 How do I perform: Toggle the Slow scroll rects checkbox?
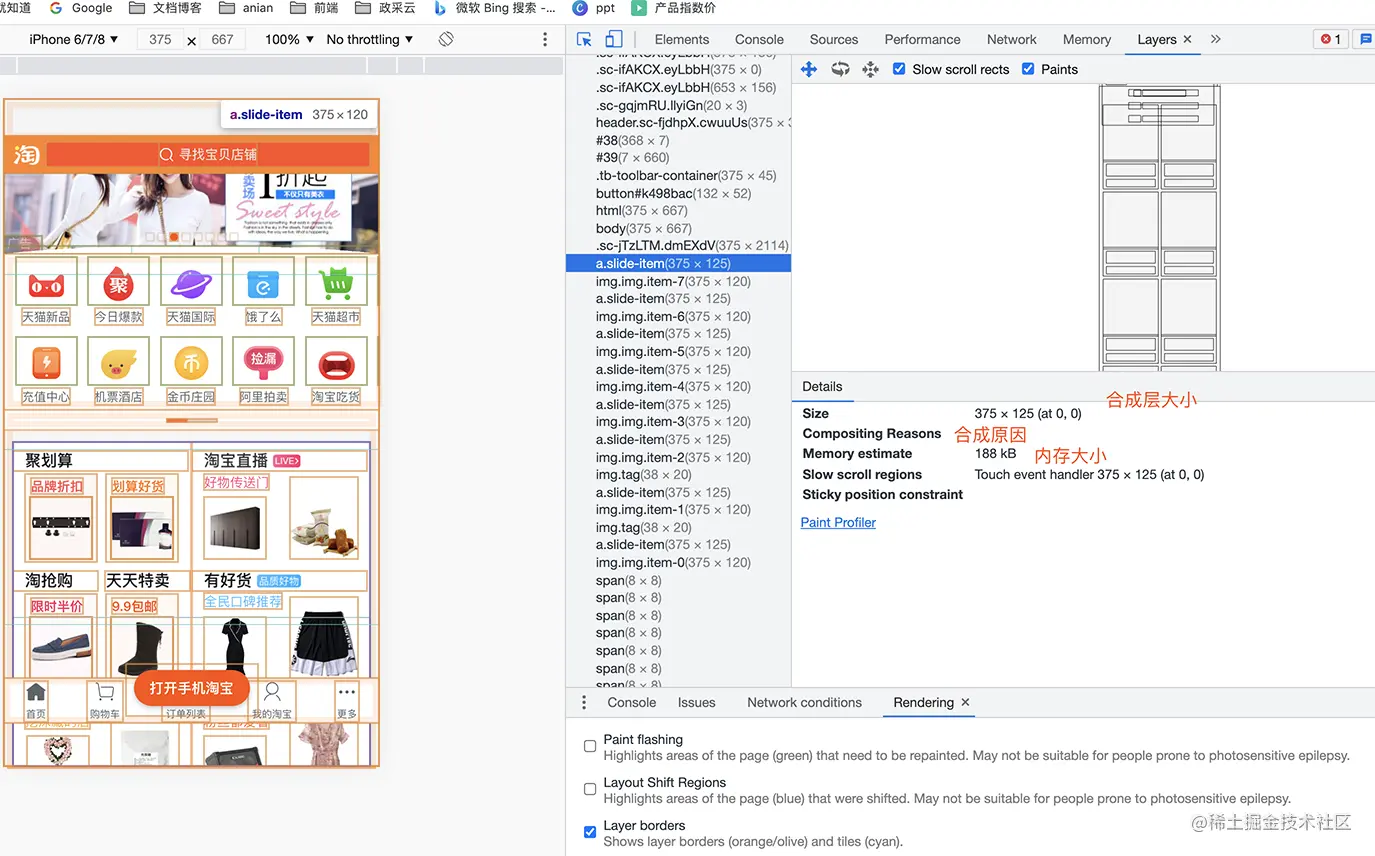click(899, 69)
